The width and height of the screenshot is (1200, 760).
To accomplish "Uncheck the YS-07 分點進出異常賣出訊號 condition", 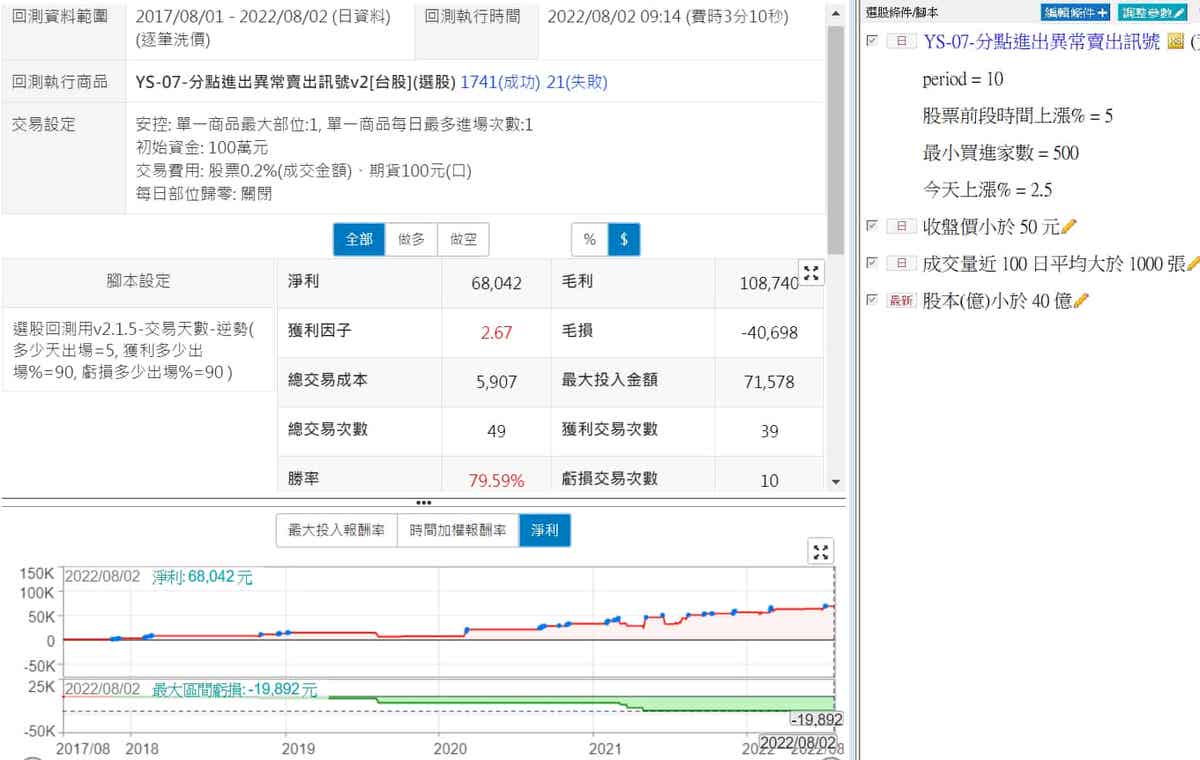I will point(872,41).
